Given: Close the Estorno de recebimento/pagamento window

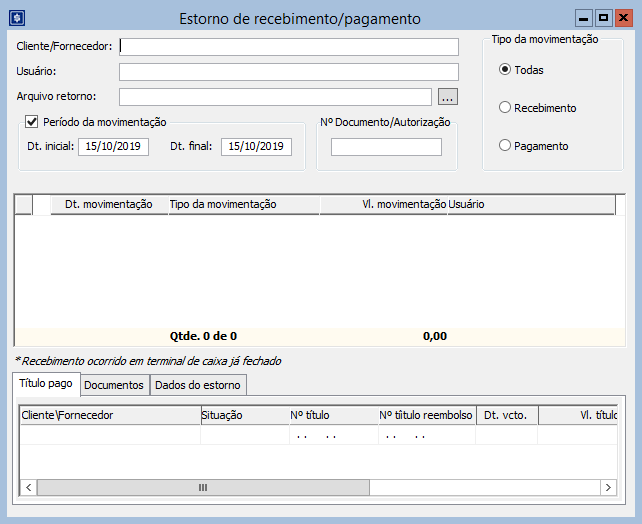Looking at the screenshot, I should pyautogui.click(x=622, y=18).
